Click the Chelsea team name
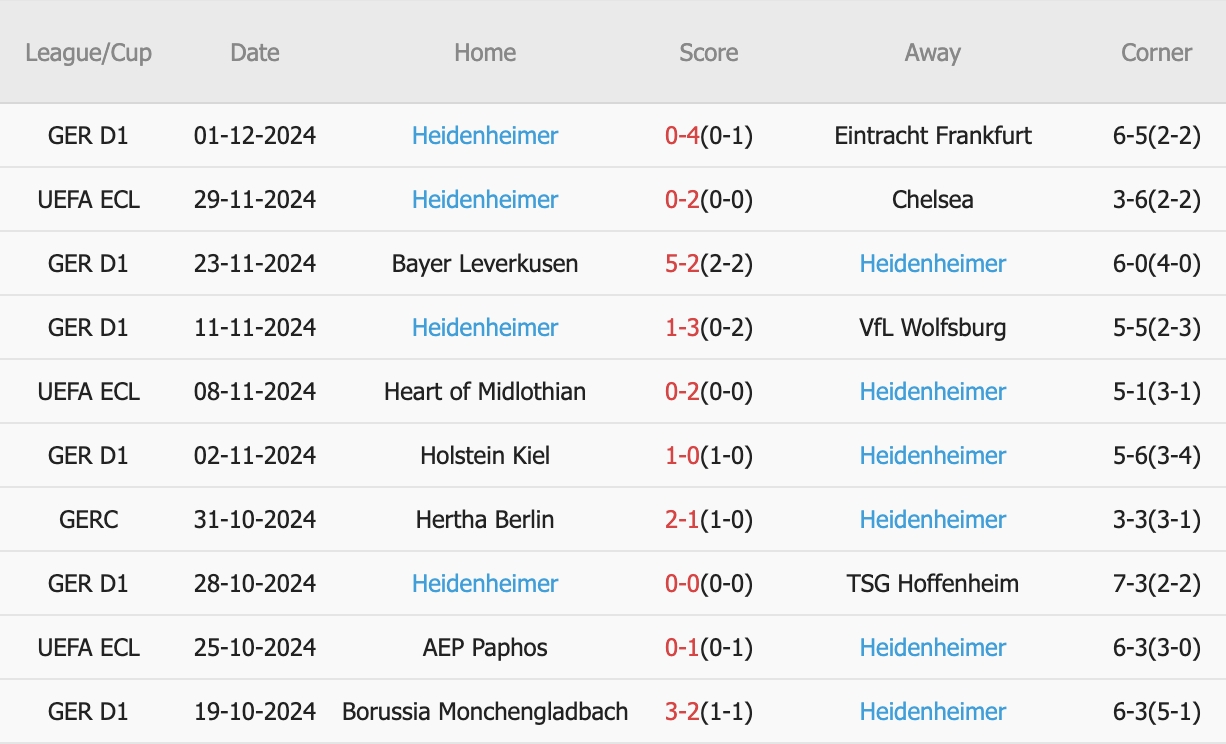 (x=932, y=200)
